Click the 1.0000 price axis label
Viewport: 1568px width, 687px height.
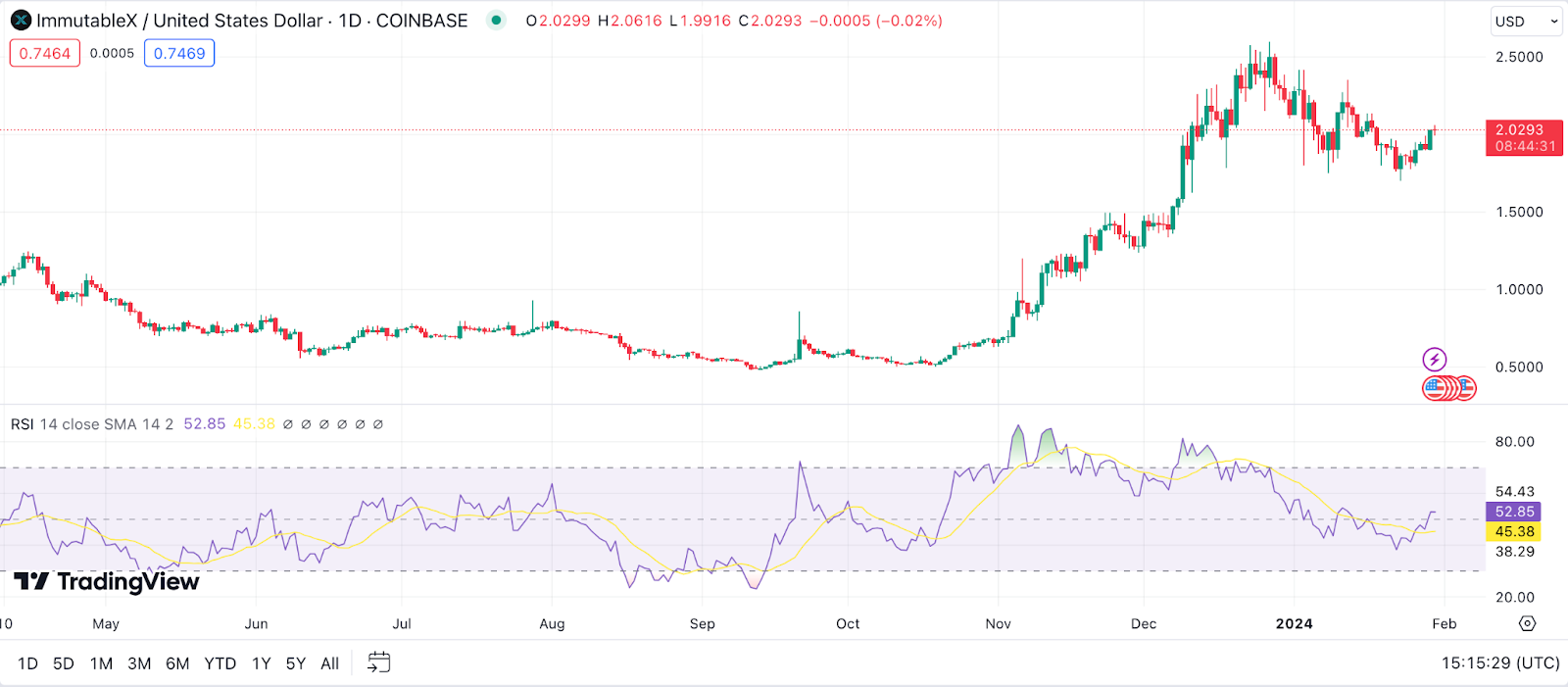click(1519, 289)
